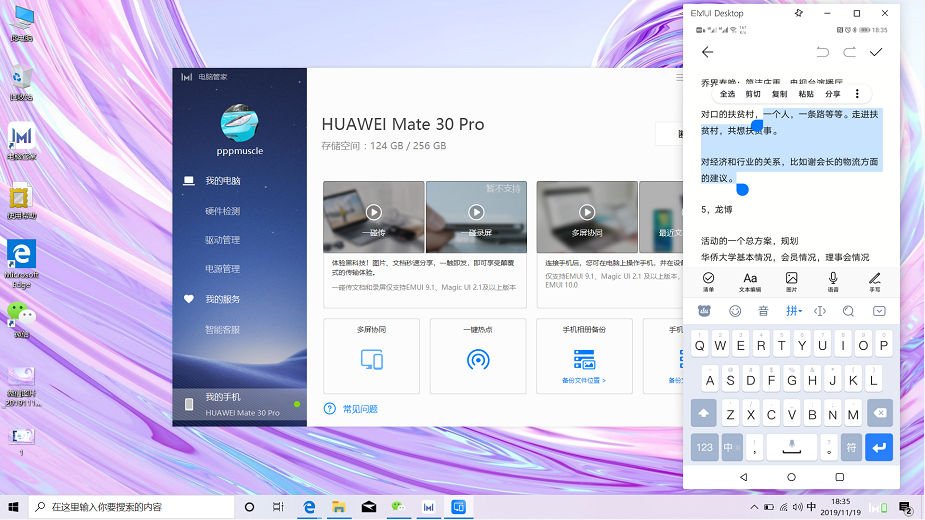Open 驱动管理 in PC Manager sidebar
This screenshot has width=925, height=520.
pyautogui.click(x=222, y=240)
